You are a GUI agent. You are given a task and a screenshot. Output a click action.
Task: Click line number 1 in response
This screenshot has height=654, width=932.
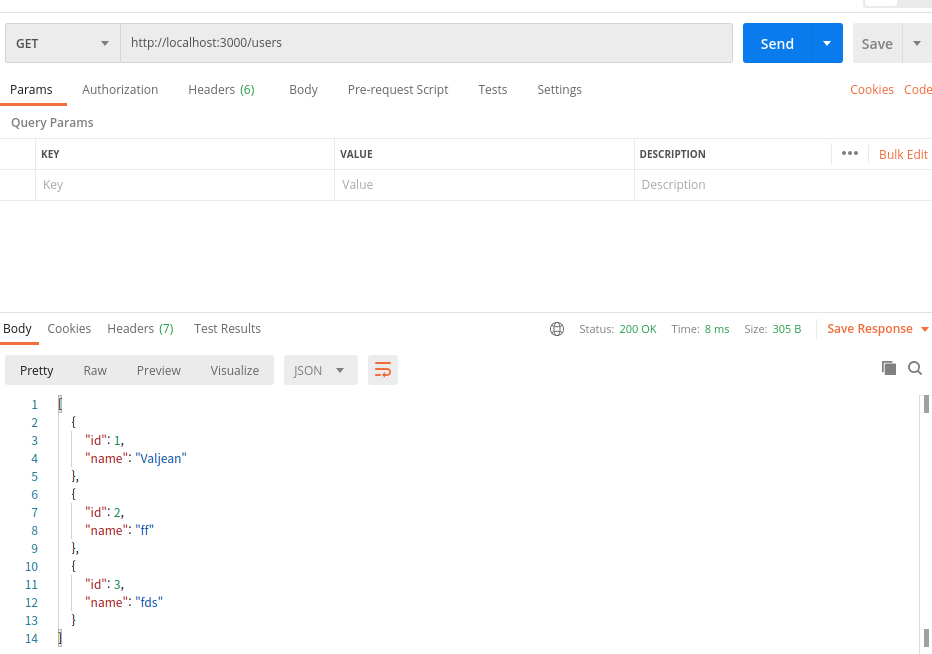(x=34, y=405)
